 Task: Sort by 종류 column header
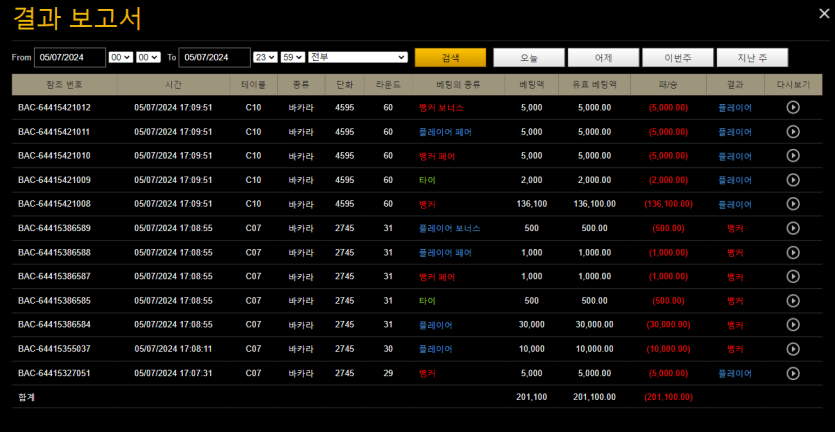pos(301,85)
